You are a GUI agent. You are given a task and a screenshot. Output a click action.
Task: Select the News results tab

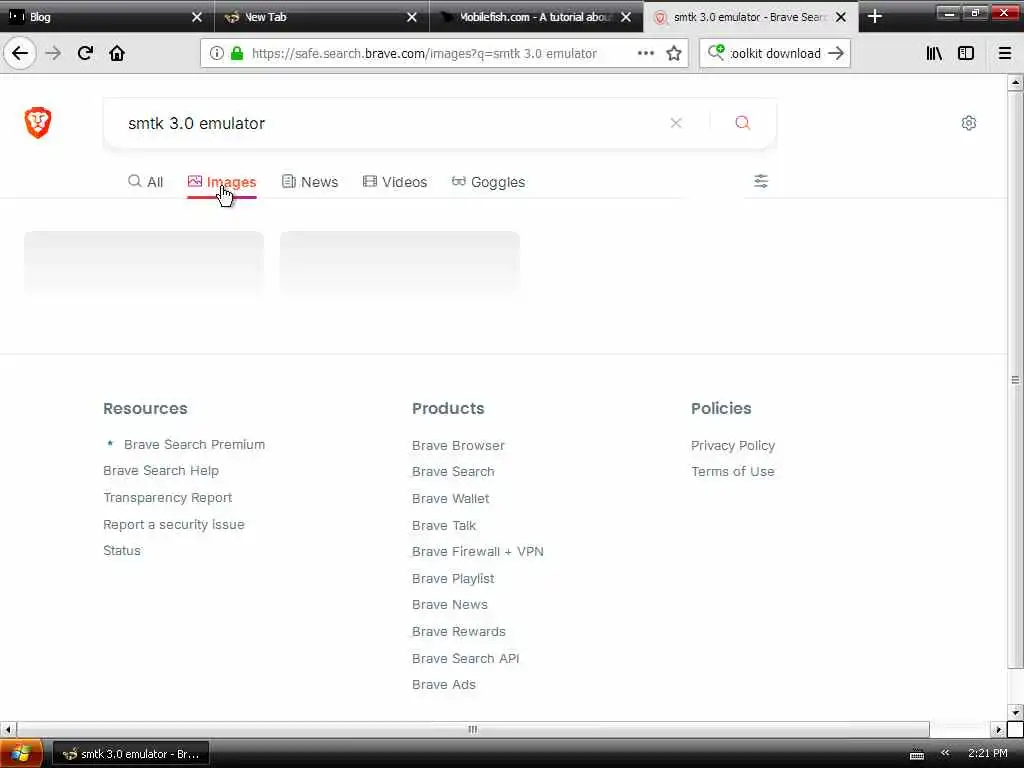click(x=310, y=182)
